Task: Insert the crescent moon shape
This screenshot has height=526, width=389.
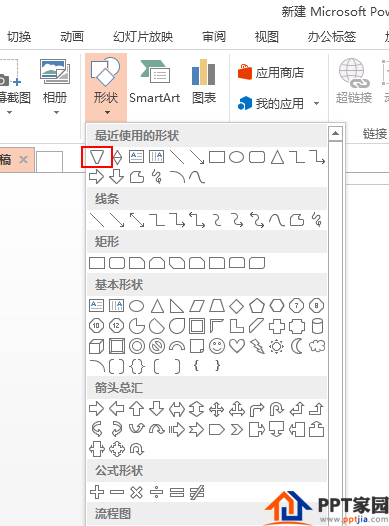Action: coord(296,346)
